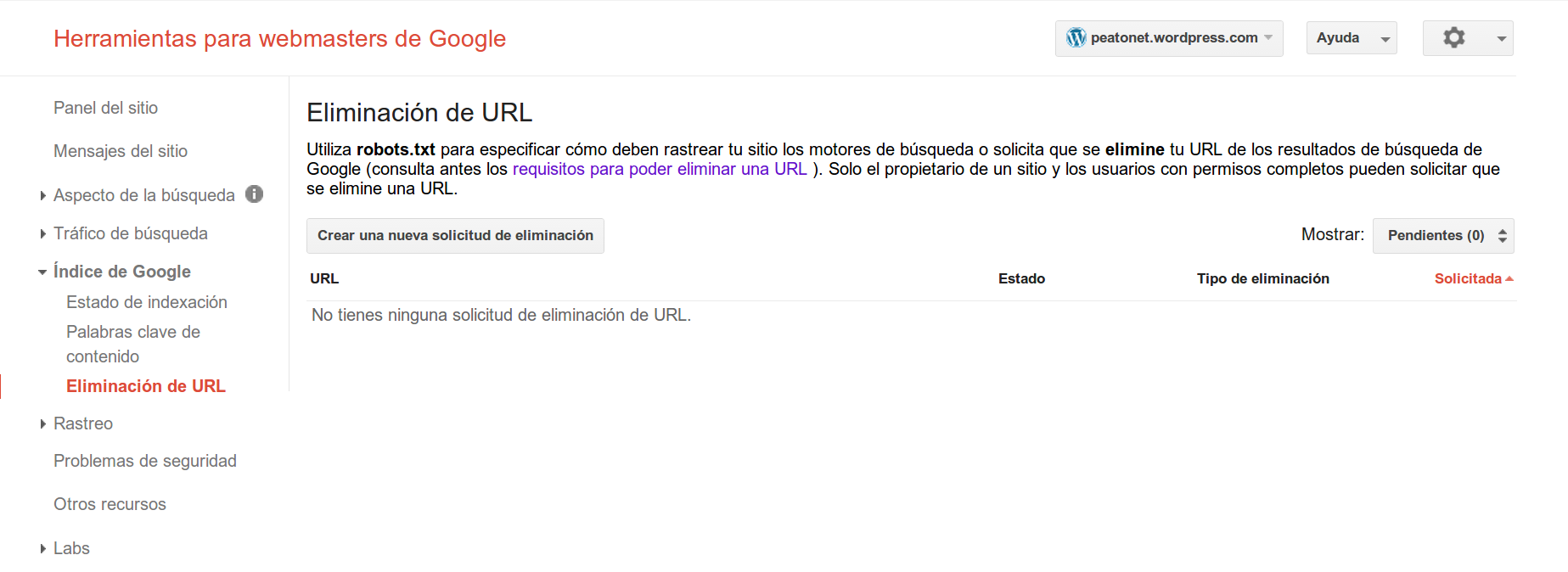1568x572 pixels.
Task: Open Problemas de seguridad
Action: [x=145, y=461]
